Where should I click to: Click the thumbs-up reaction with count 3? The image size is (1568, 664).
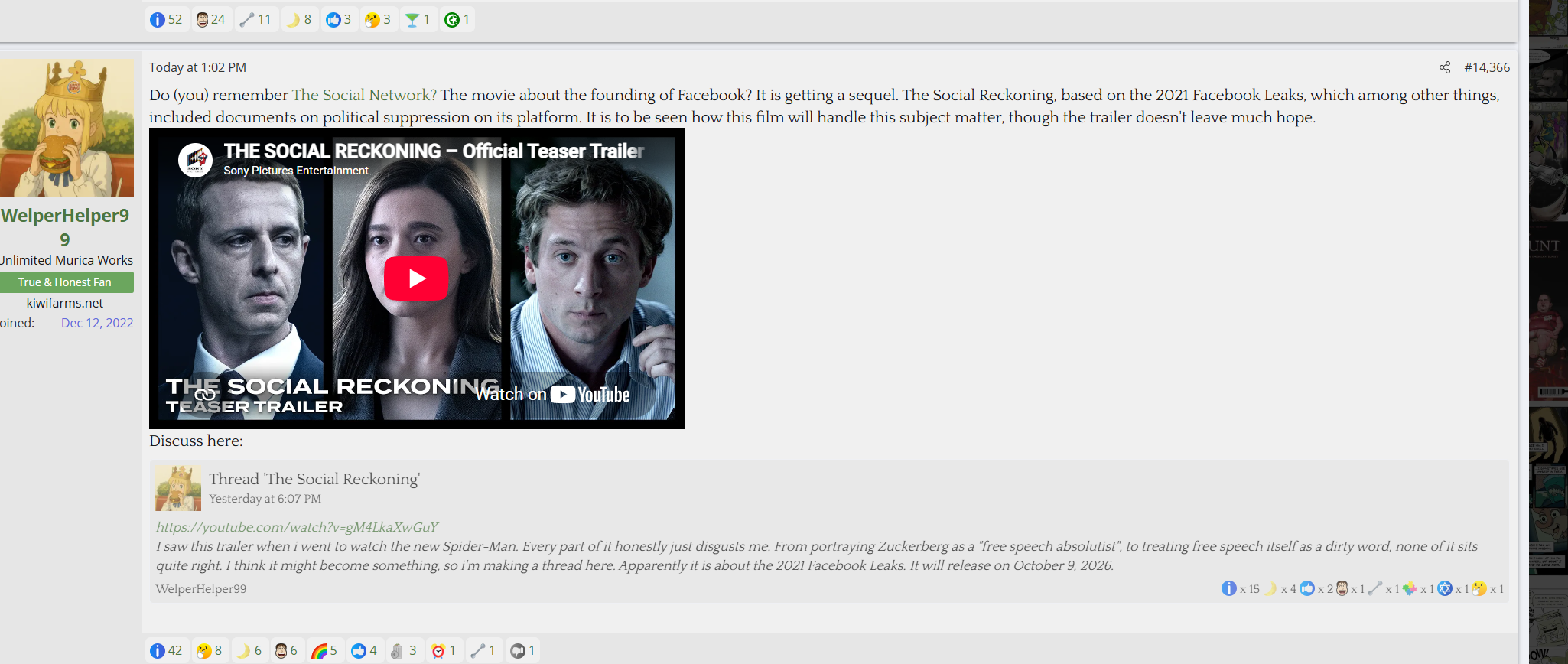[x=339, y=19]
